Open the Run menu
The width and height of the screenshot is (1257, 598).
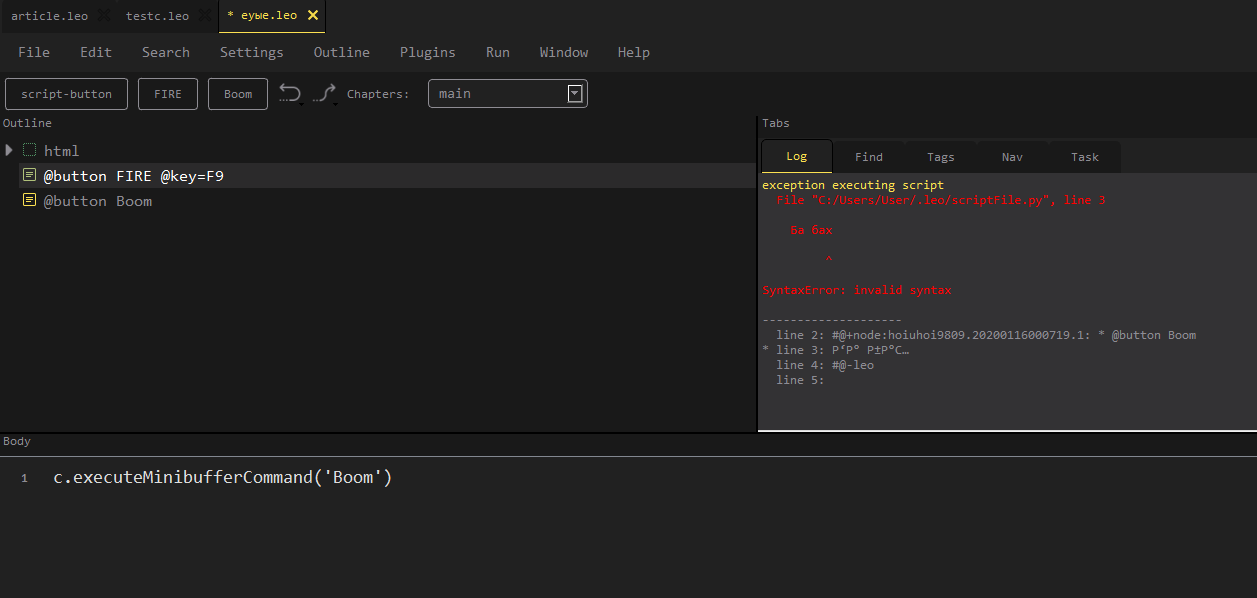497,52
